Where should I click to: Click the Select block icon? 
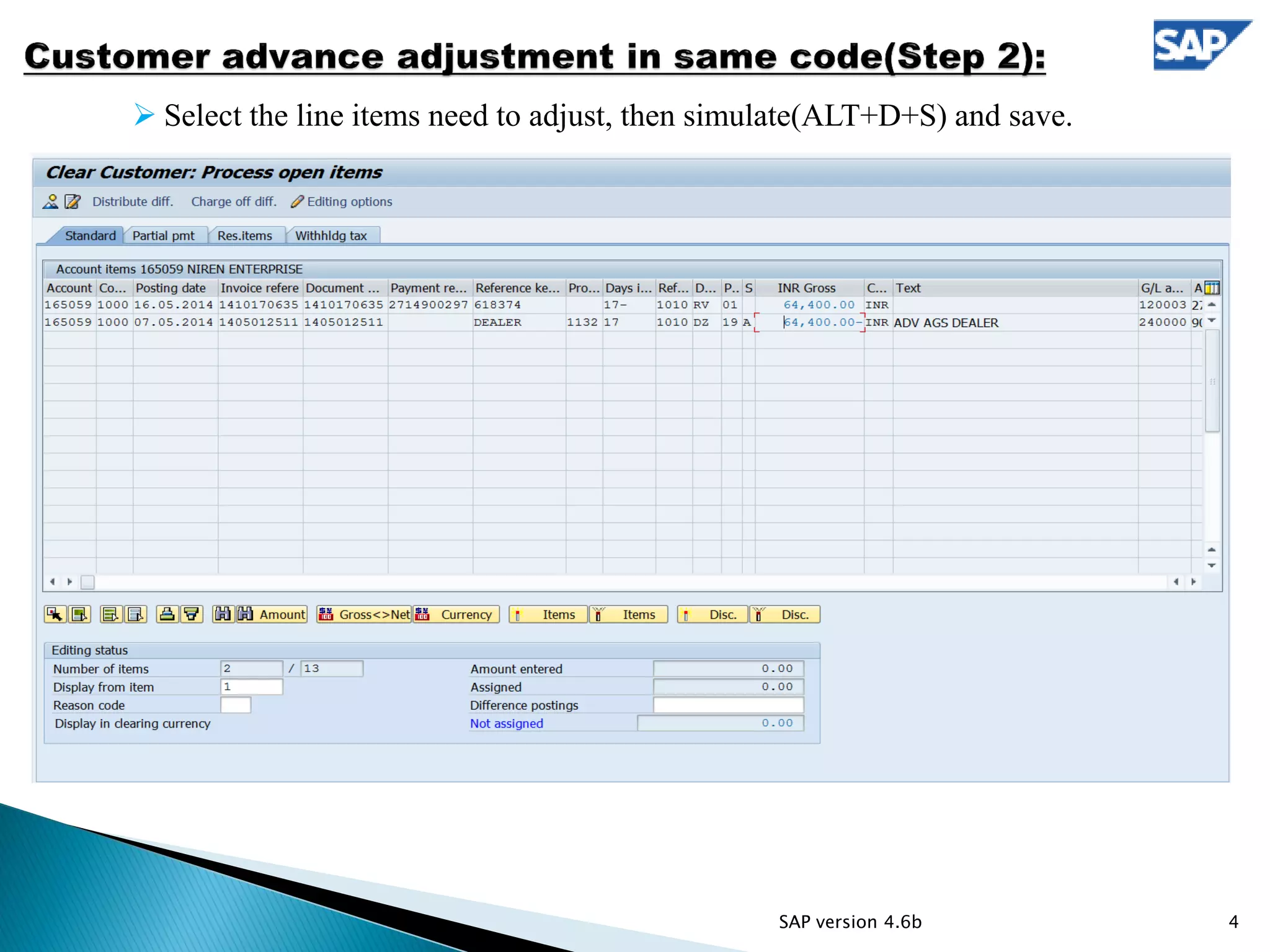click(x=111, y=614)
